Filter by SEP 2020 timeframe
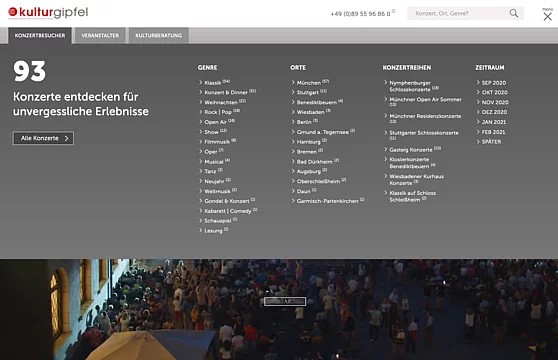Screen dimensions: 558x360 (491, 83)
